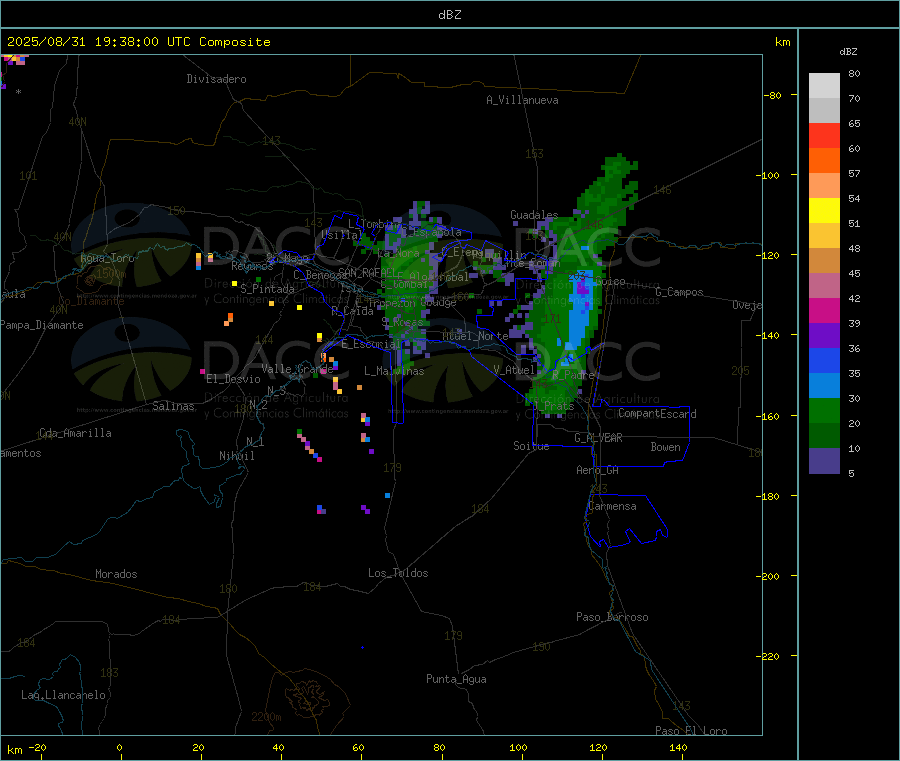Click the Bowen map label
The width and height of the screenshot is (900, 761).
coord(666,447)
